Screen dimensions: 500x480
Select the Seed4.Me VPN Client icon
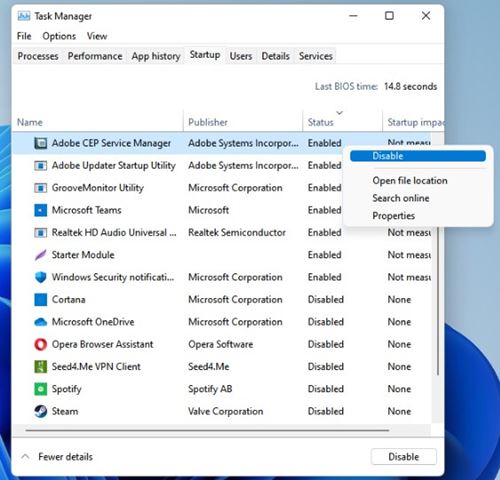41,367
